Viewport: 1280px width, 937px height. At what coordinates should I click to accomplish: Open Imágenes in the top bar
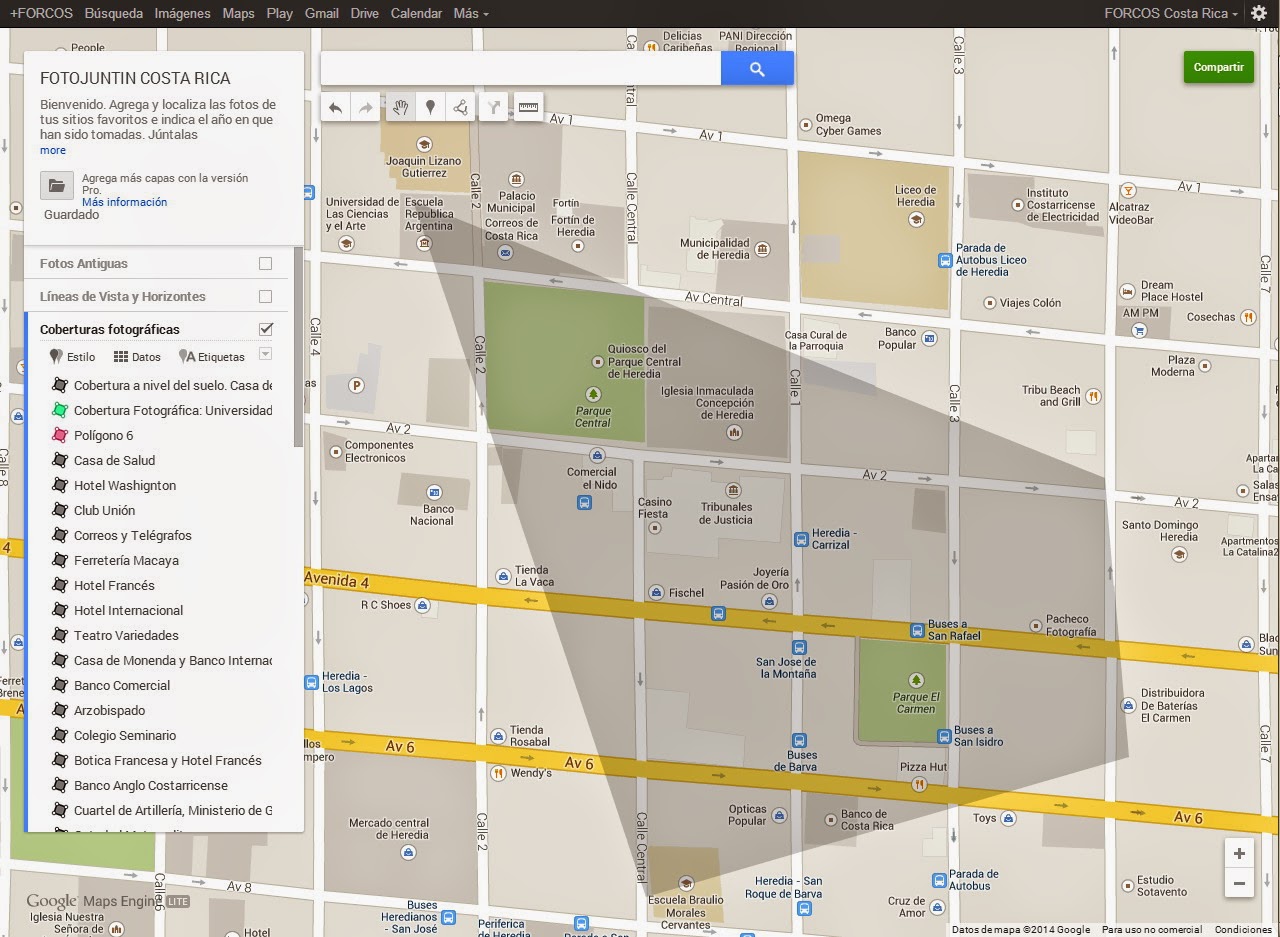pos(182,13)
